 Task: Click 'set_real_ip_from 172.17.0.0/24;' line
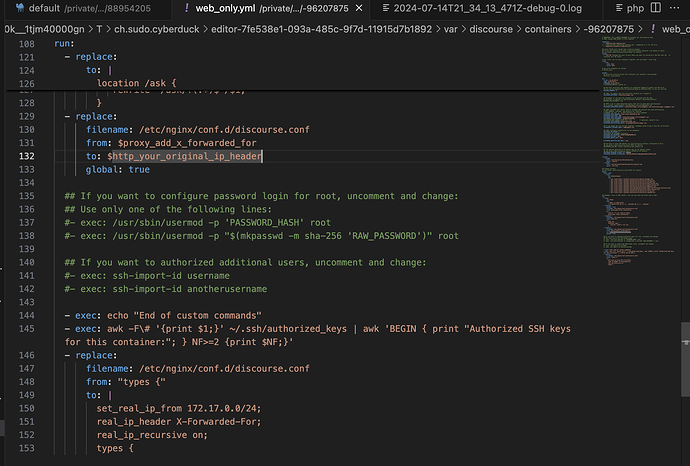click(179, 408)
